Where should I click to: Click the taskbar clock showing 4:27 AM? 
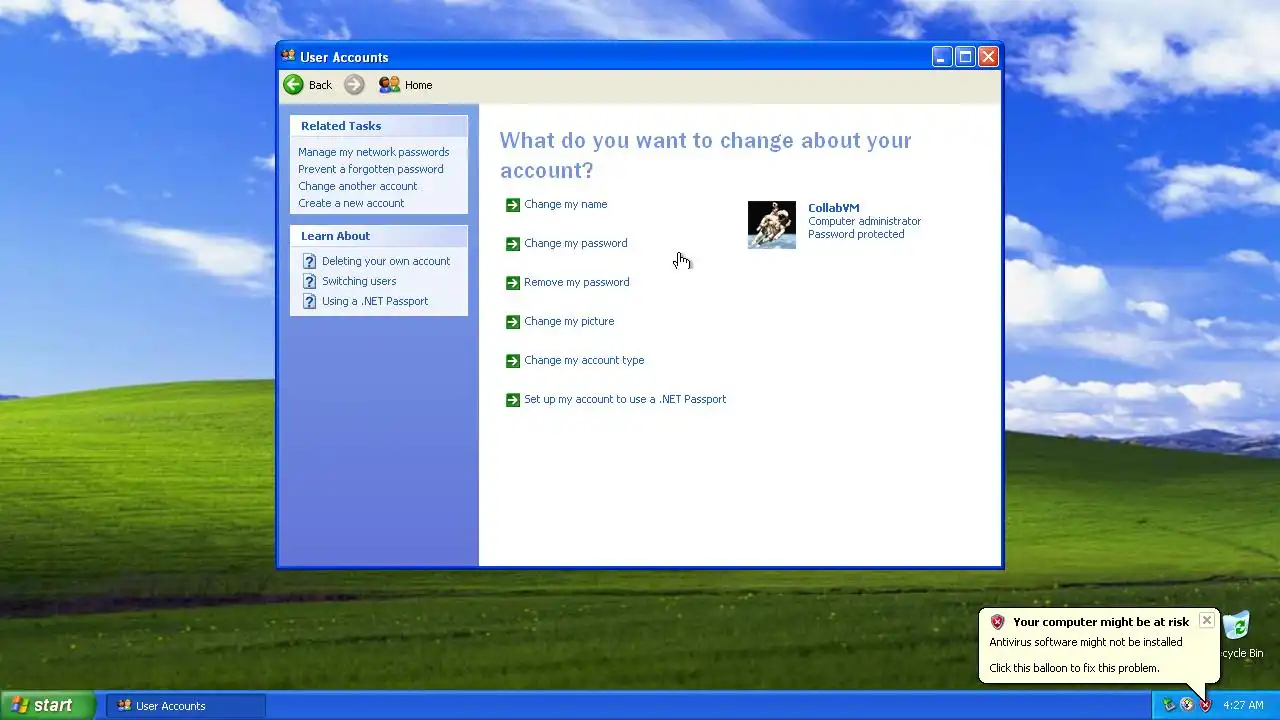coord(1243,705)
